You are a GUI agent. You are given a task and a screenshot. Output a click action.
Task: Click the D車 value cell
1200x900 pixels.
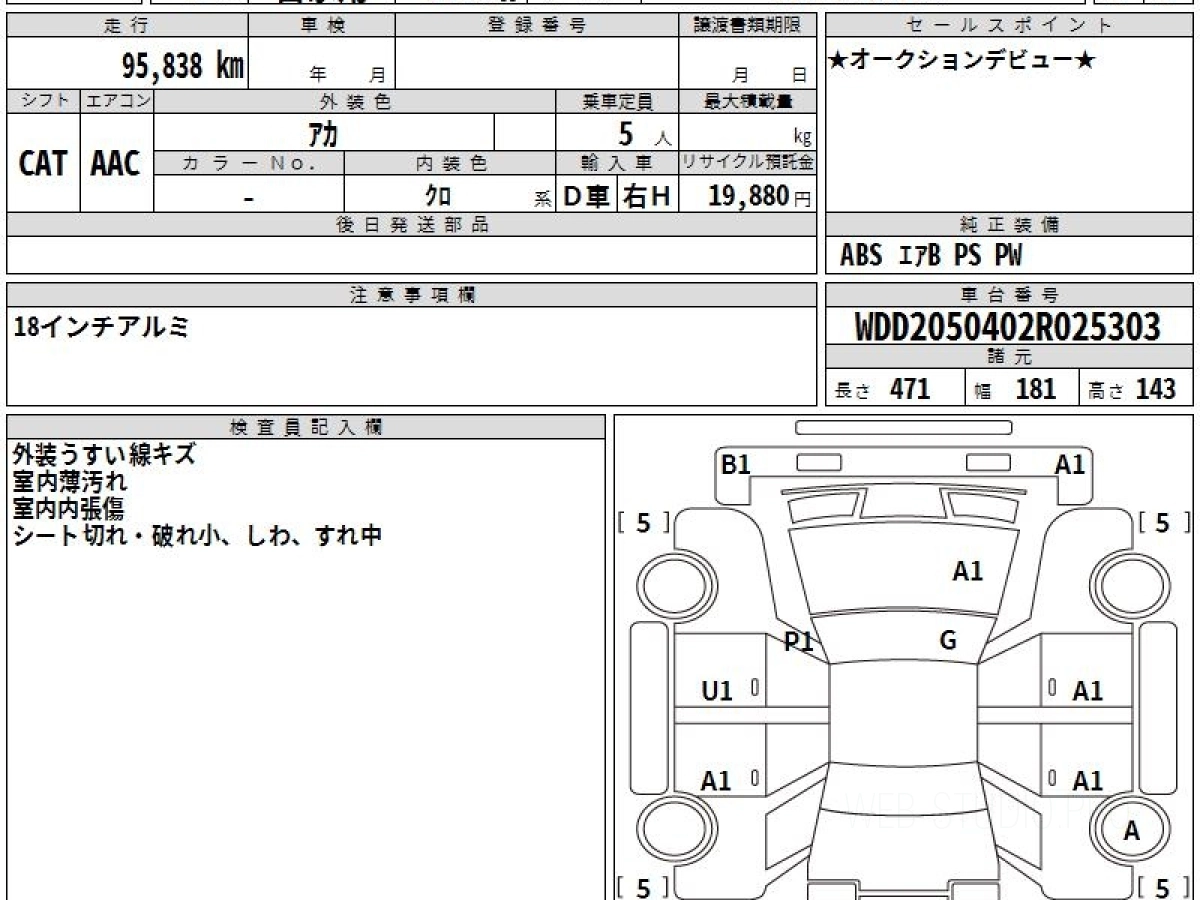click(587, 195)
